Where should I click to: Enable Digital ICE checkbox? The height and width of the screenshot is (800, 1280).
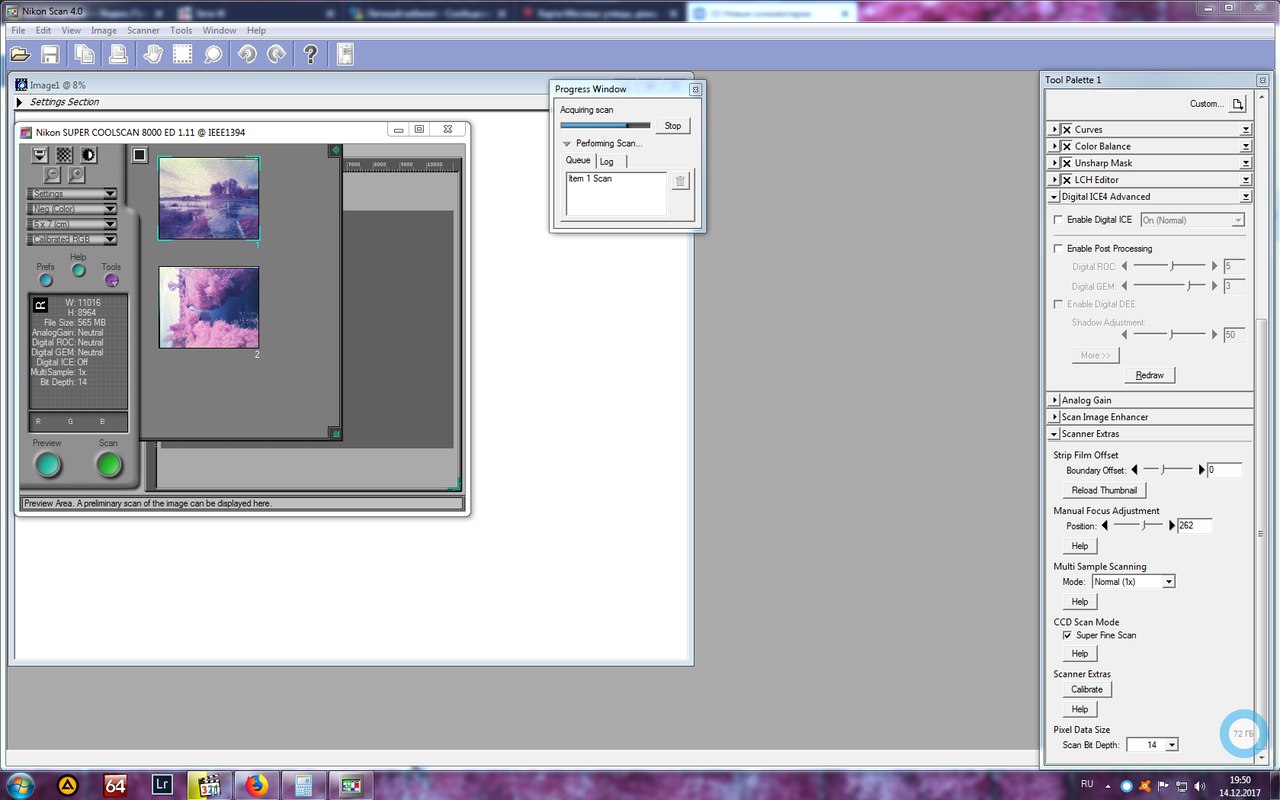point(1059,220)
